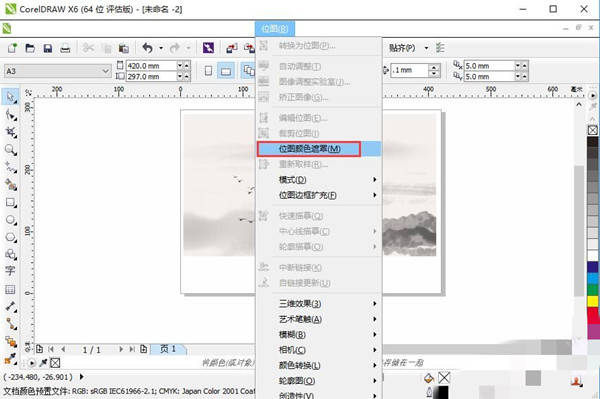This screenshot has width=600, height=399.
Task: Go to the next page arrow
Action: (121, 349)
